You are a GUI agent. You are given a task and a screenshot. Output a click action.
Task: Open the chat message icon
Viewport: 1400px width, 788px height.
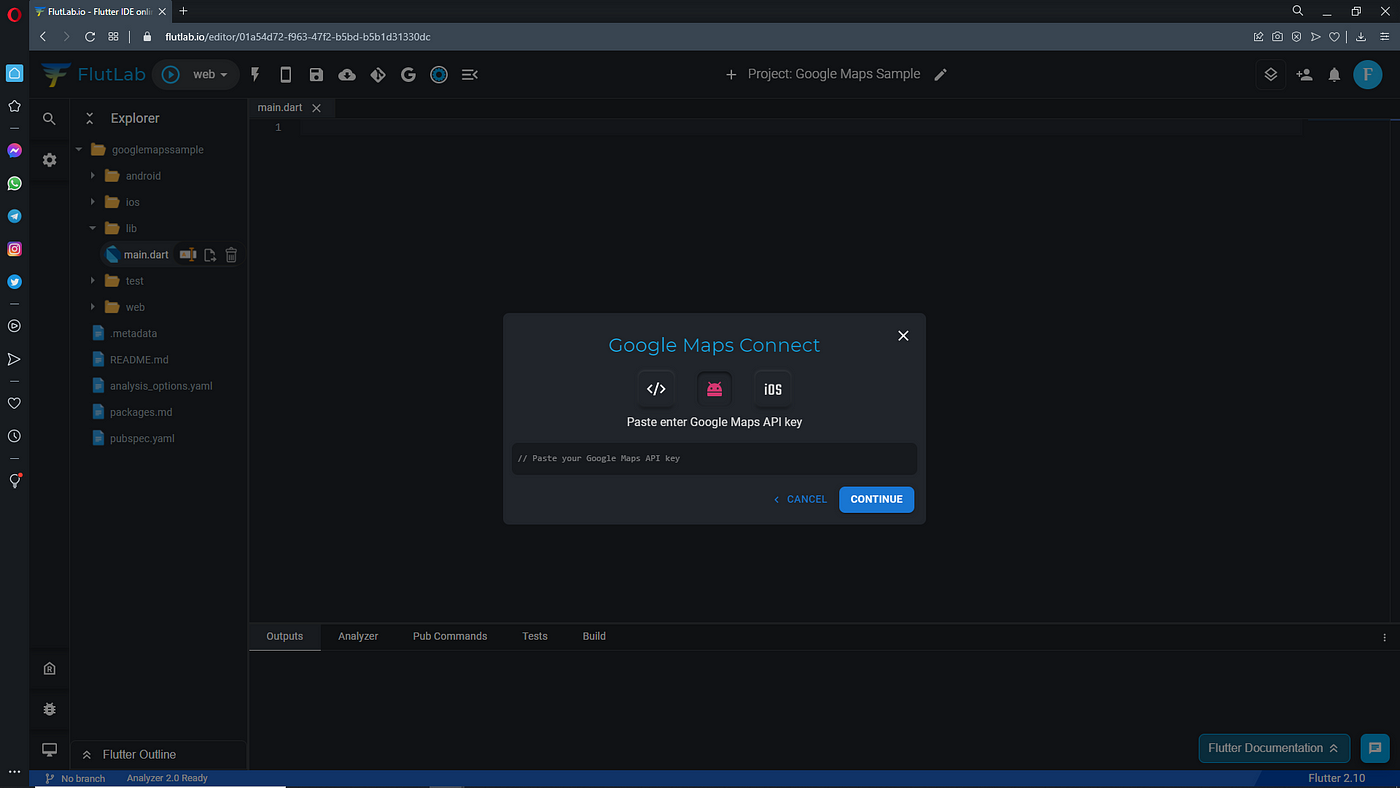click(1375, 748)
